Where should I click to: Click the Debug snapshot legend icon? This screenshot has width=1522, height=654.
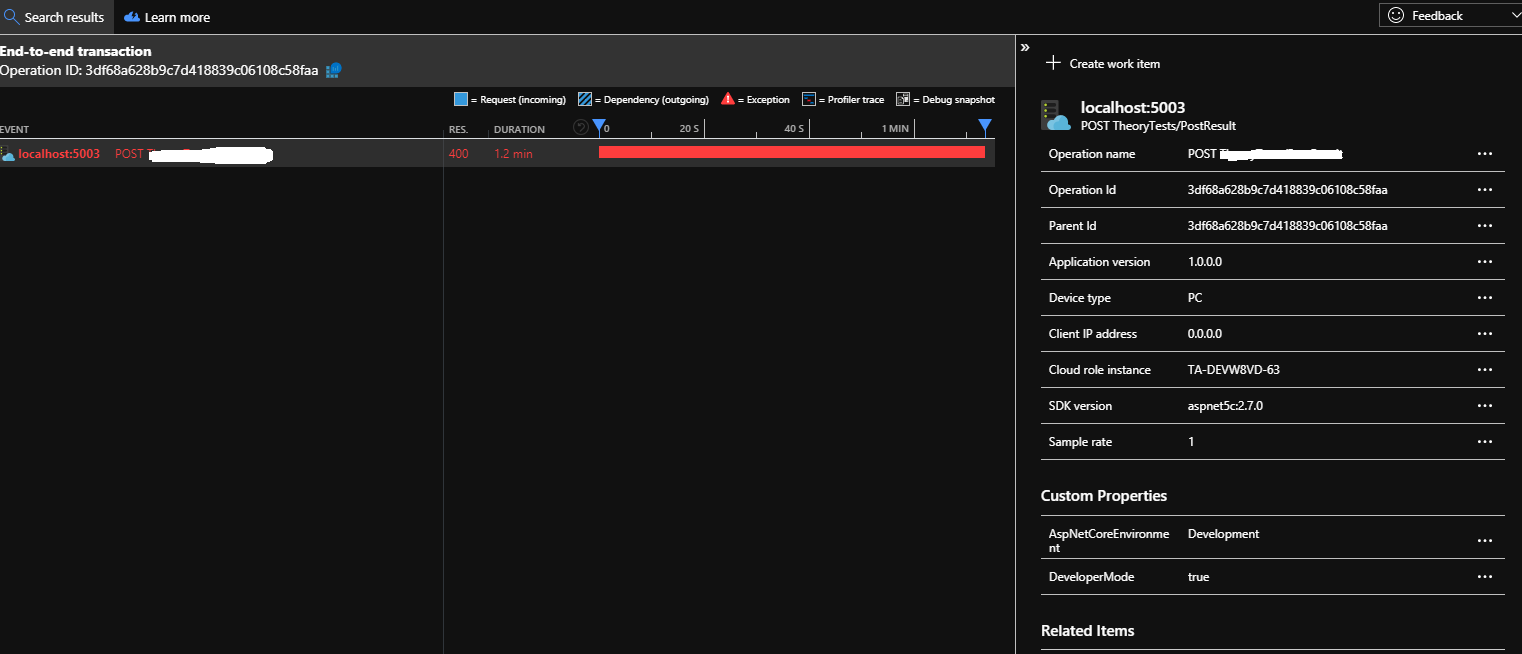click(x=901, y=99)
